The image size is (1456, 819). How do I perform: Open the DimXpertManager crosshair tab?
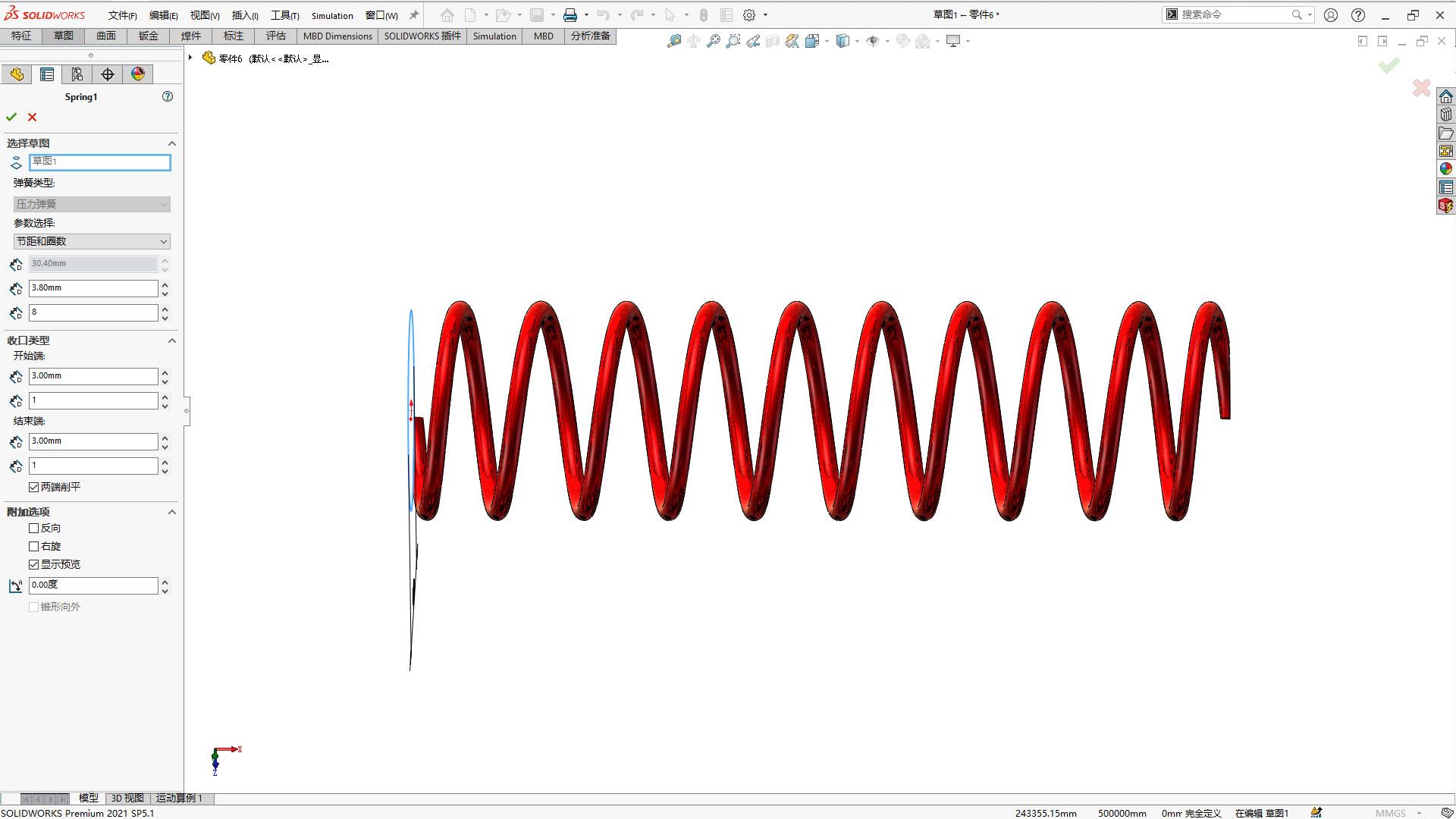[x=108, y=74]
